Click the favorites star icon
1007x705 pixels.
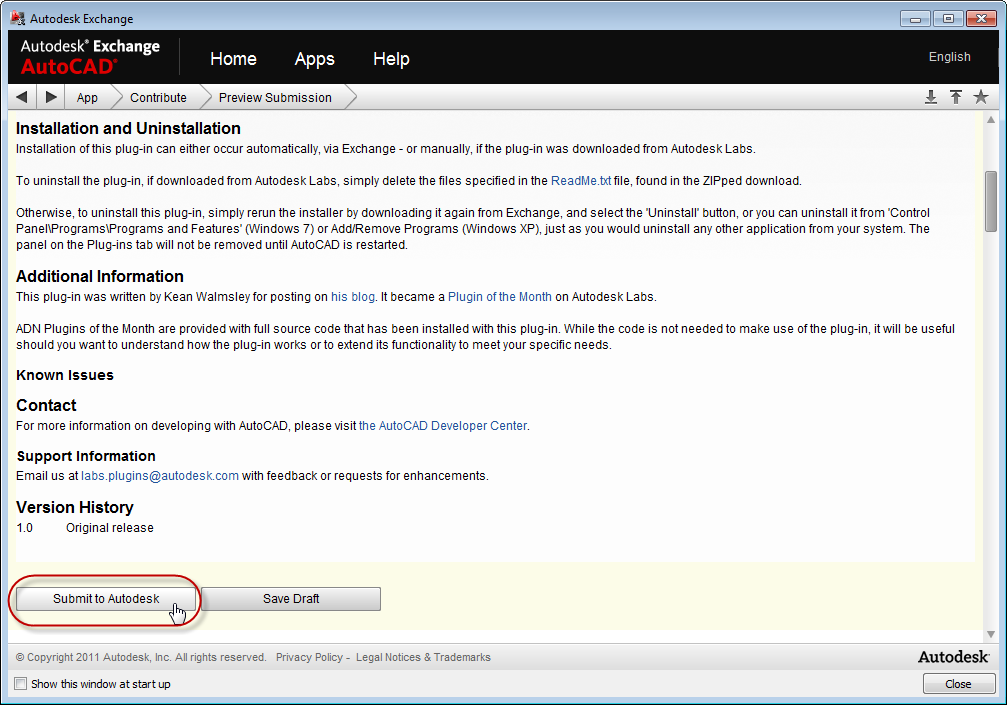981,97
